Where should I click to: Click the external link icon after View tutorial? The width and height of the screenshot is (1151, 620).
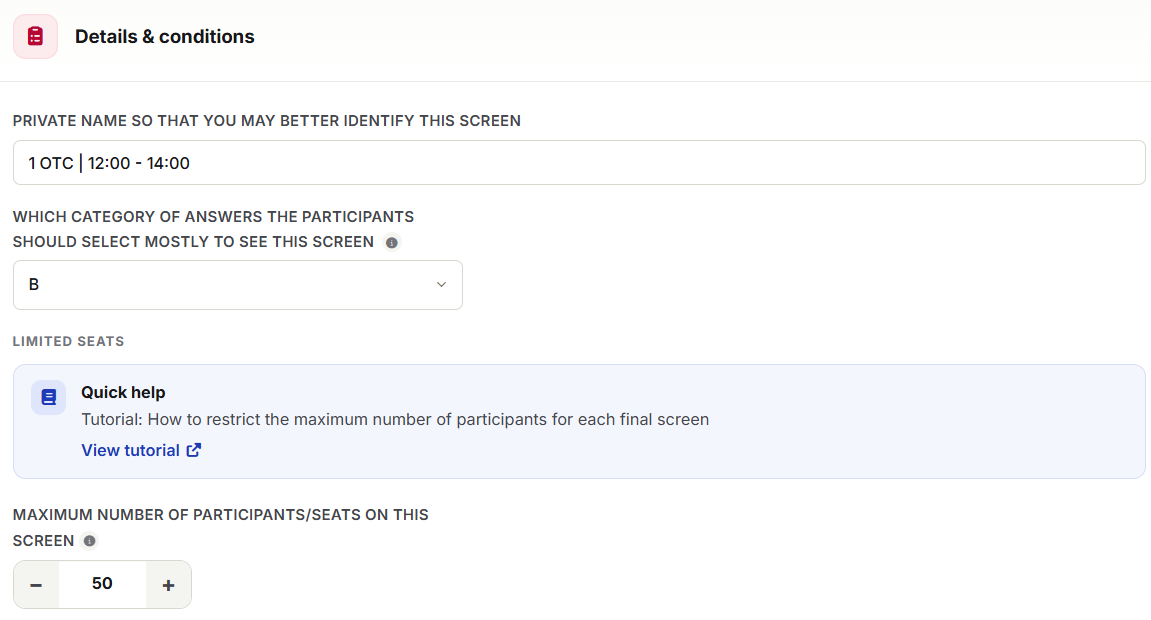coord(194,451)
